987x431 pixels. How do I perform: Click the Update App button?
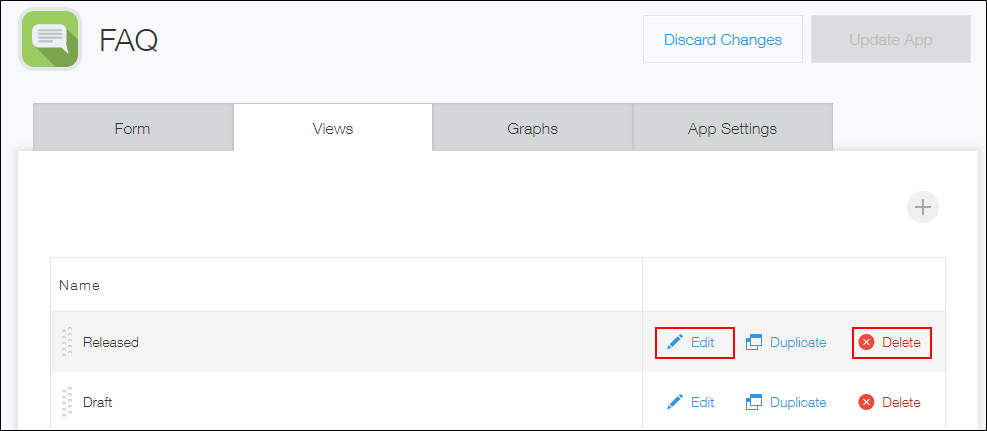(890, 40)
